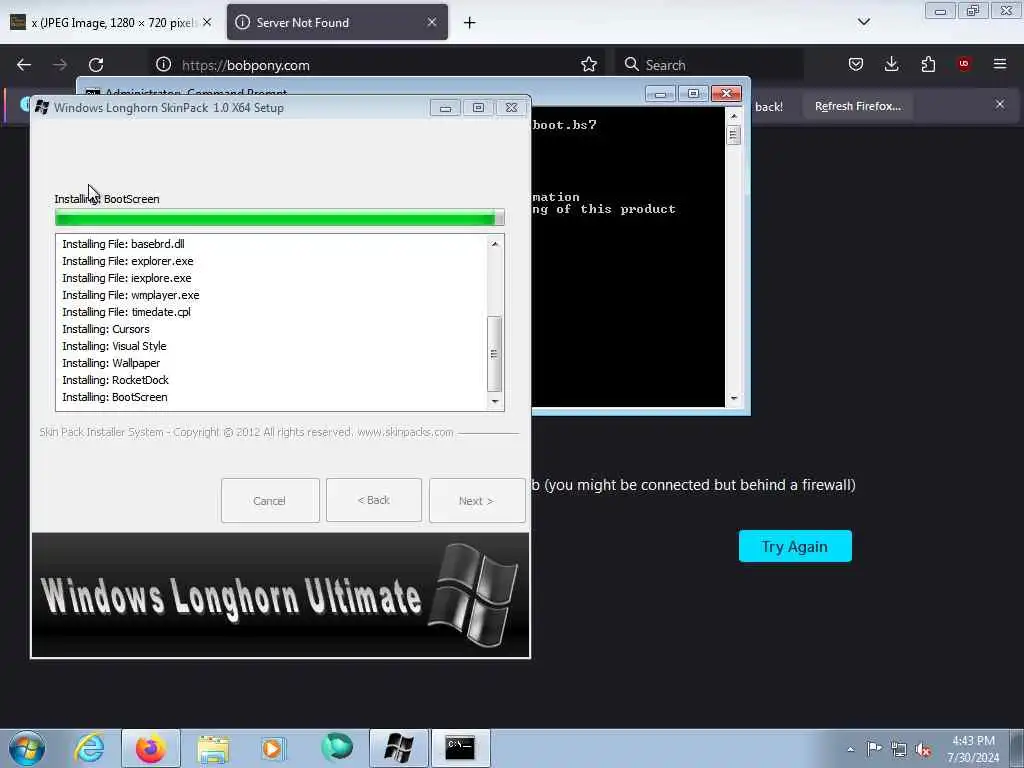Select the 'Installing File: wmplayer.exe' log line
The width and height of the screenshot is (1024, 768).
tap(131, 295)
